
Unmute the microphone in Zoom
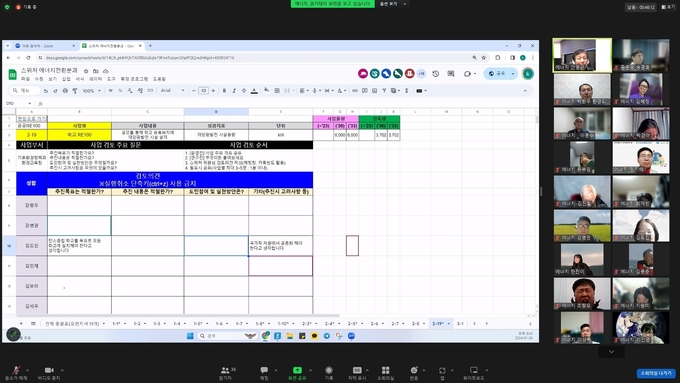16,373
